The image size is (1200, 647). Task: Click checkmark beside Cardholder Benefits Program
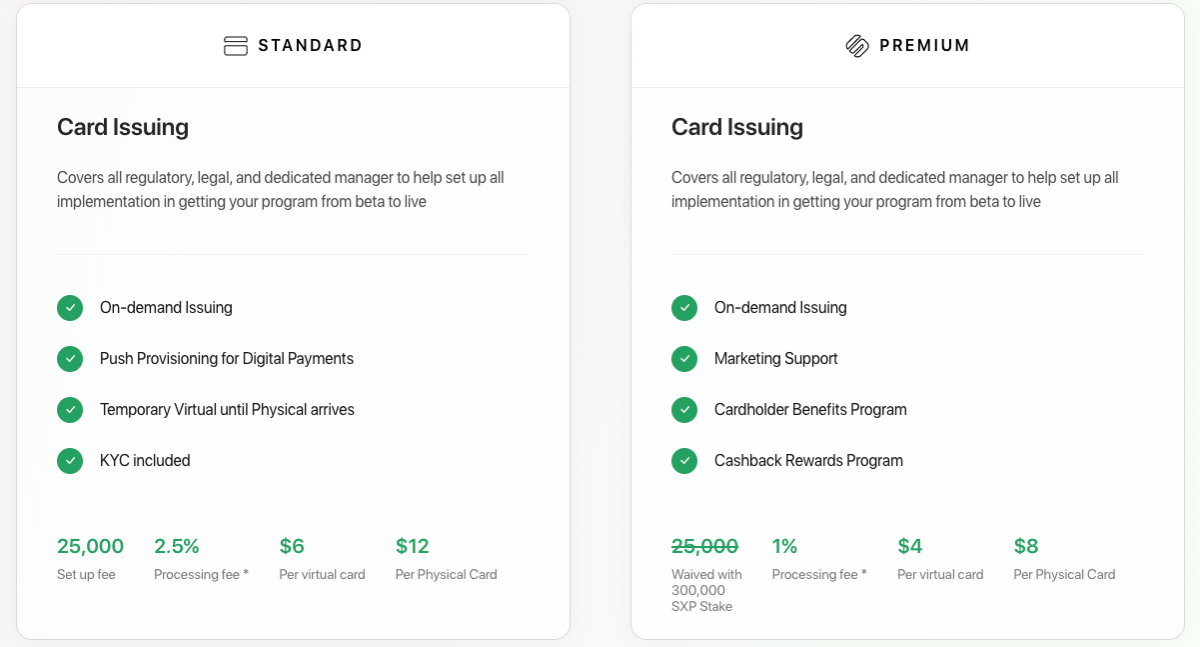pyautogui.click(x=684, y=410)
